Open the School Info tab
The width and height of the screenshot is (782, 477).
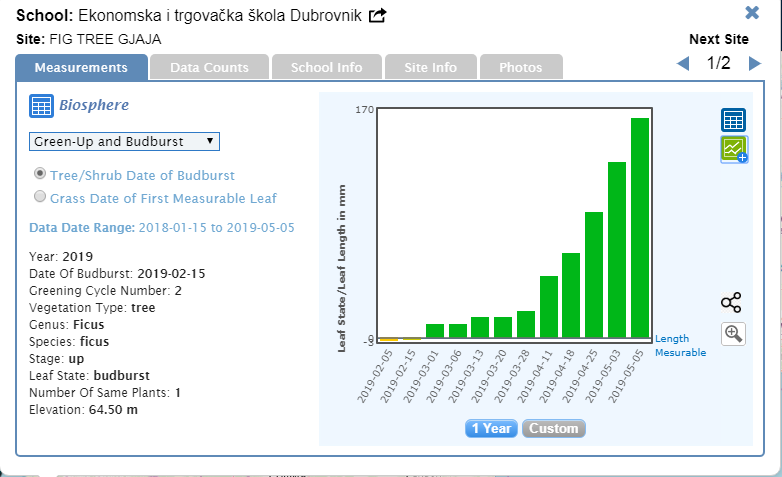(326, 68)
